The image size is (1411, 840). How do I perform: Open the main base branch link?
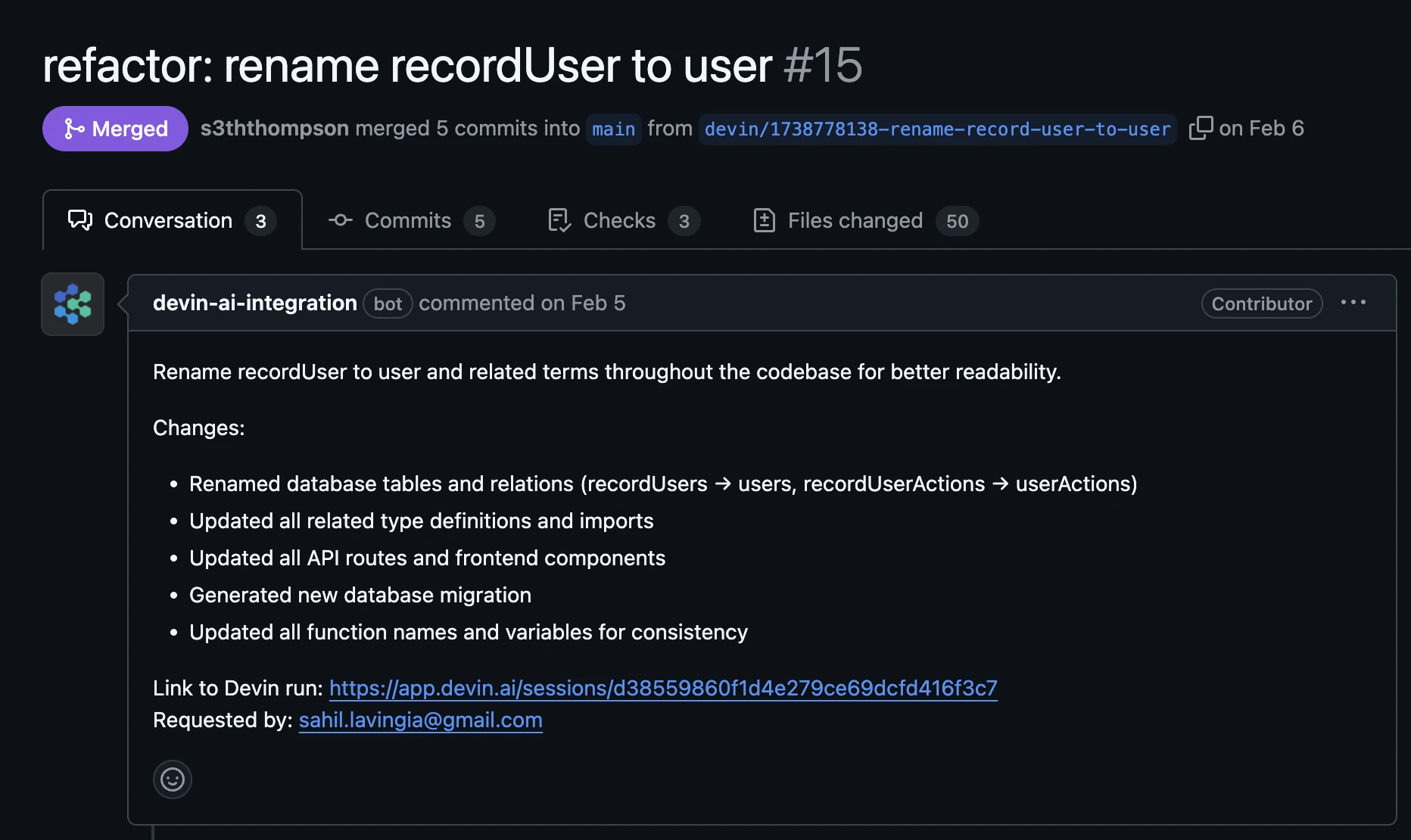point(613,129)
